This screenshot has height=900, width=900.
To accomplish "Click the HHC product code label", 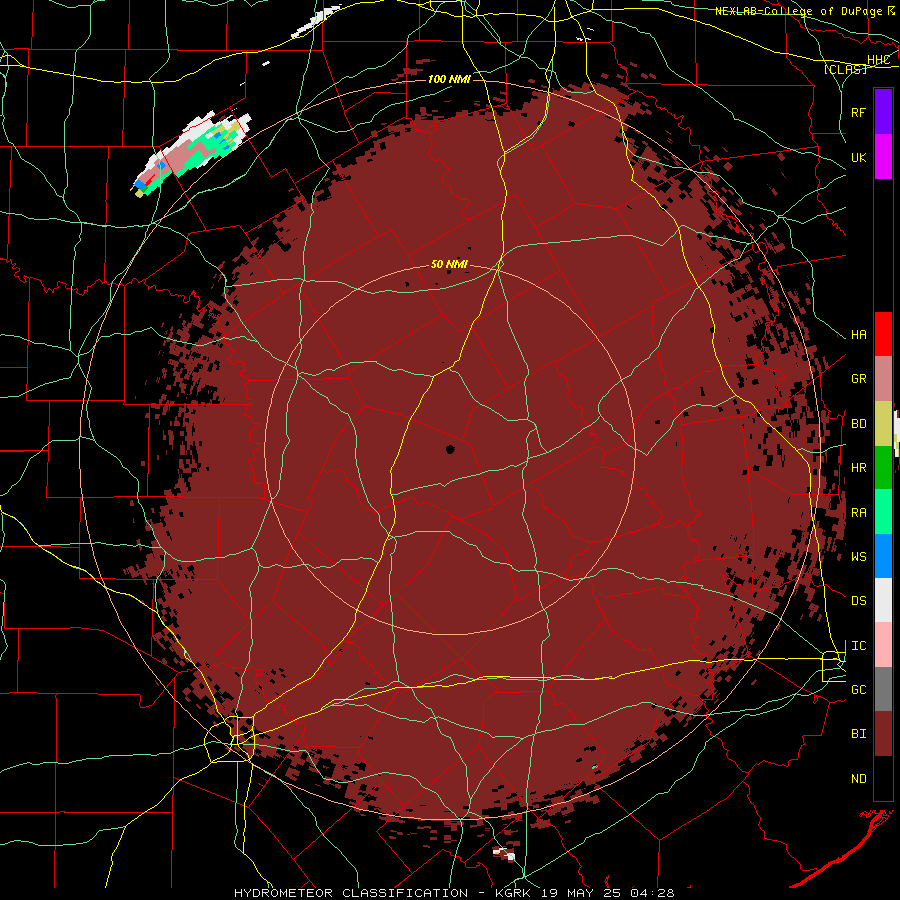I will 878,60.
